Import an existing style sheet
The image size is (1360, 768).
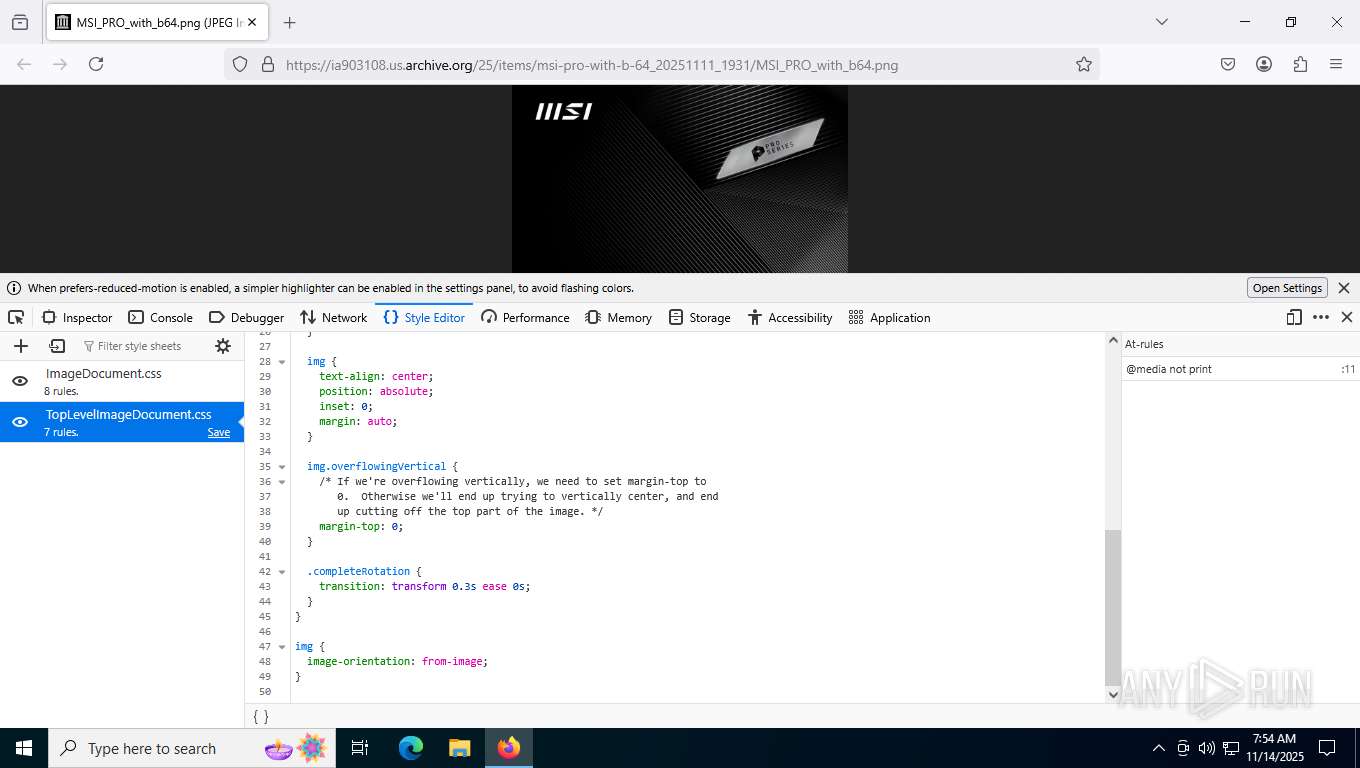point(57,346)
